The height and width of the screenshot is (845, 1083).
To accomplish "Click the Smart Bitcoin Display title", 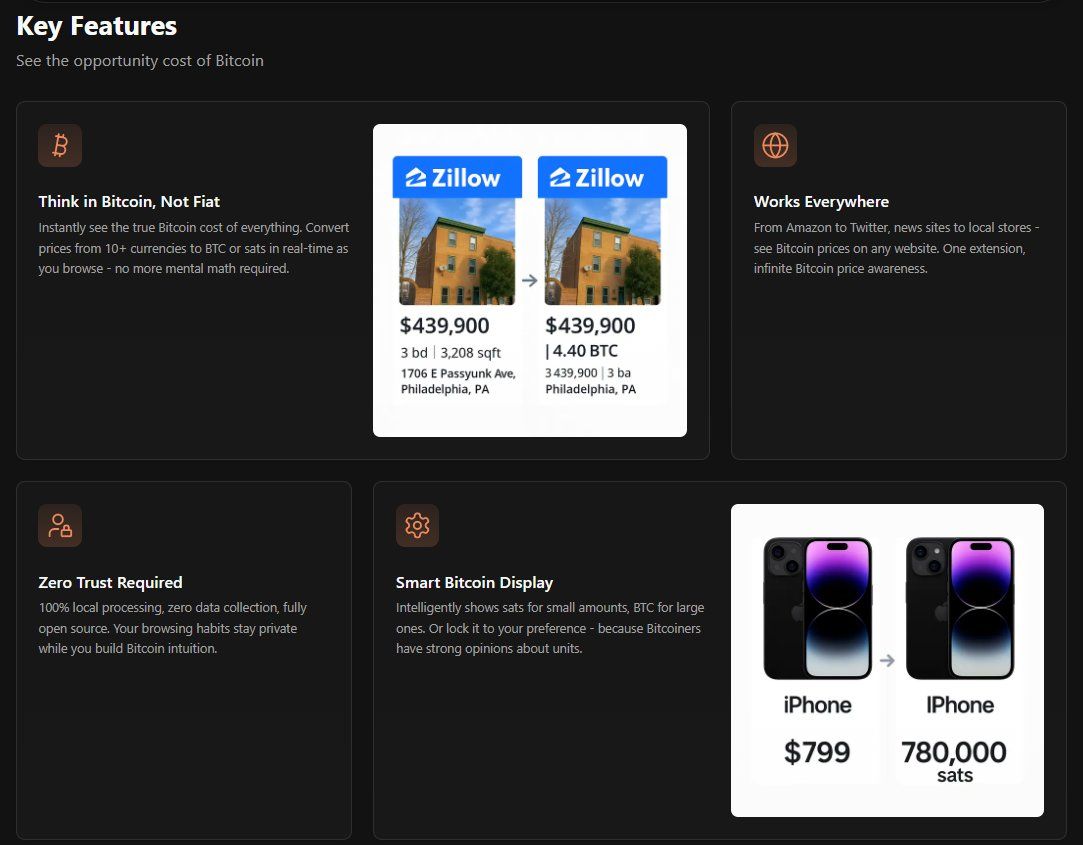I will click(474, 583).
